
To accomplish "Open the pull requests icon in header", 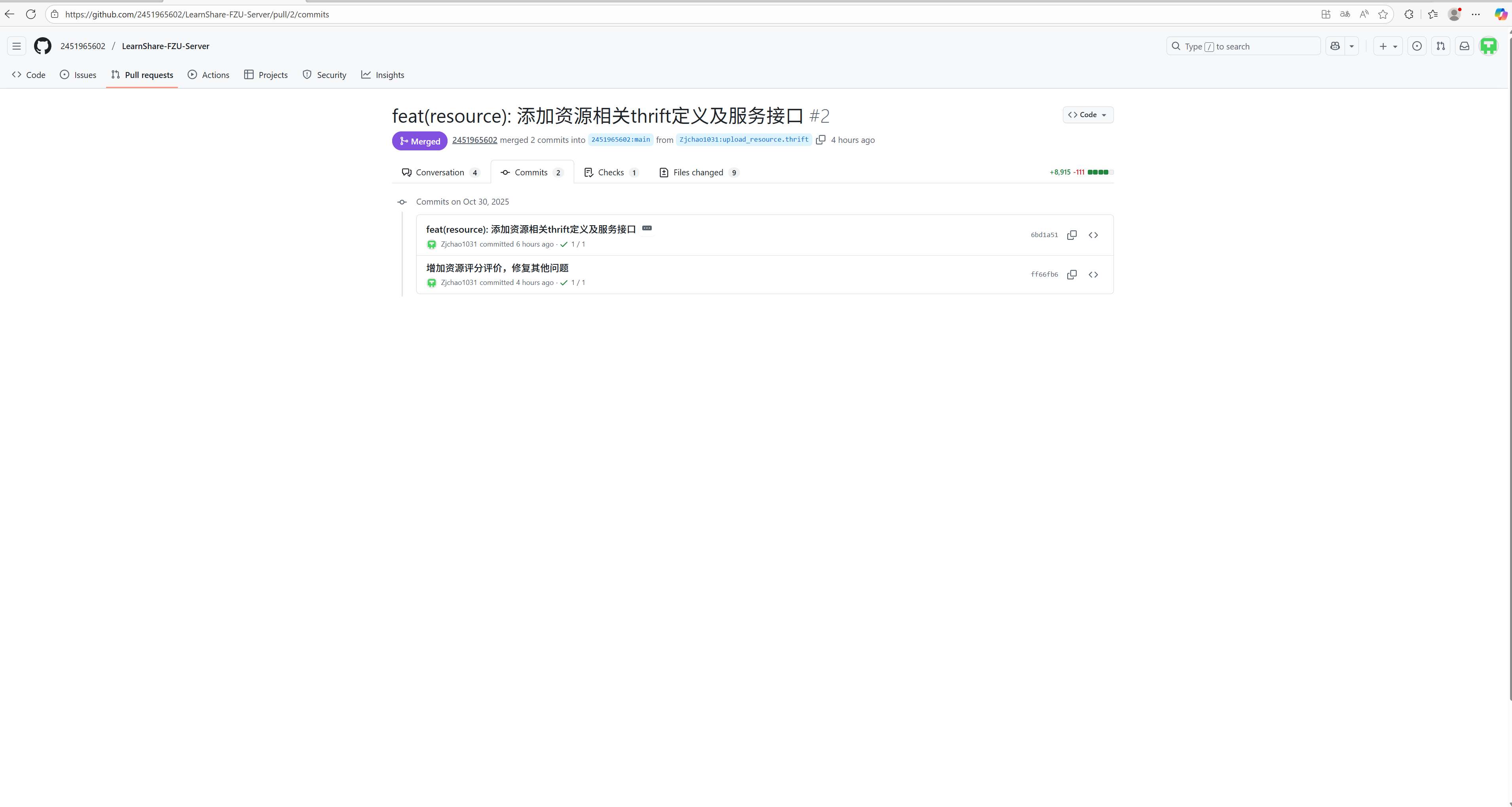I will tap(1440, 46).
